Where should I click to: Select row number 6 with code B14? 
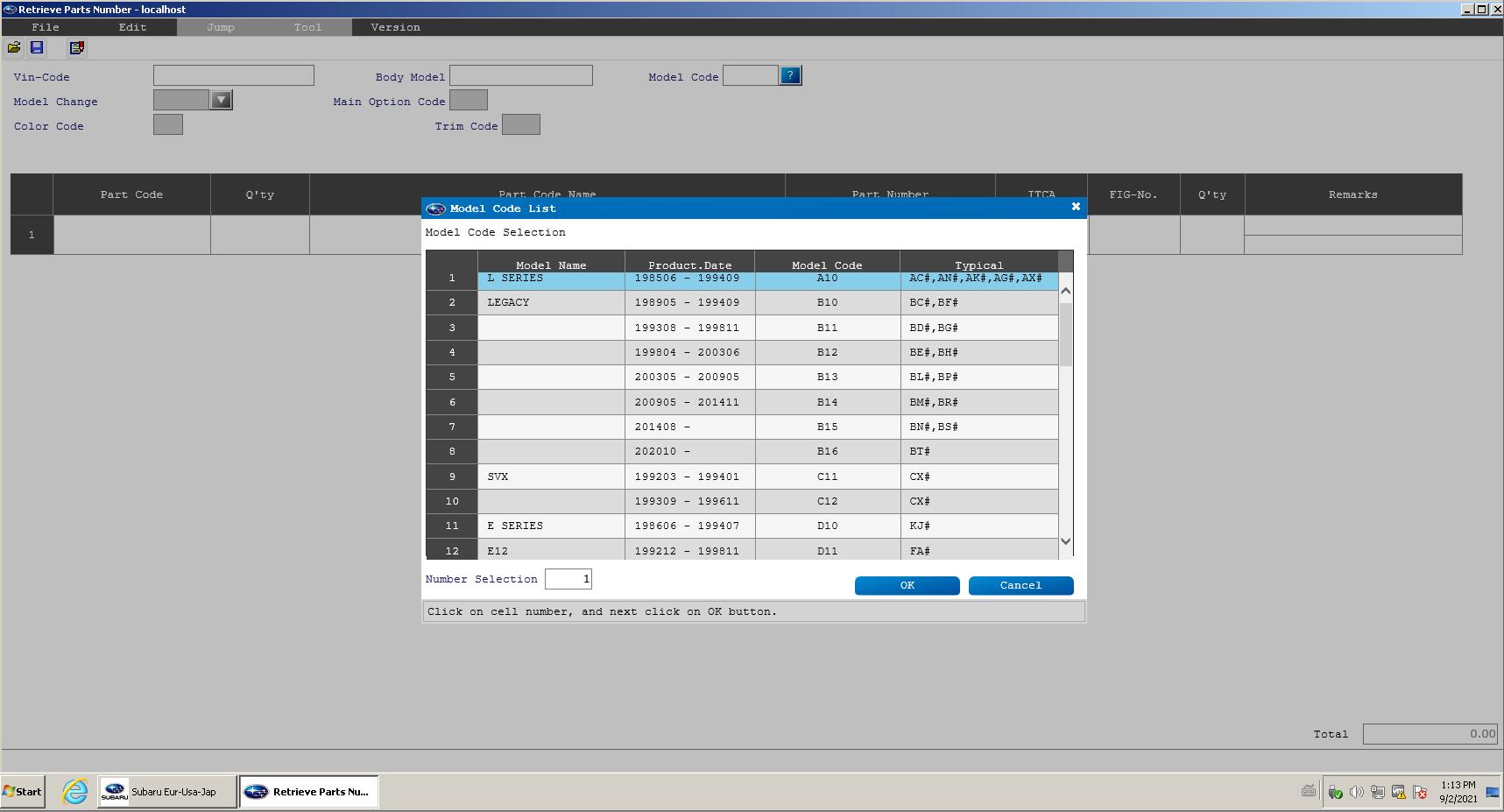pos(452,402)
